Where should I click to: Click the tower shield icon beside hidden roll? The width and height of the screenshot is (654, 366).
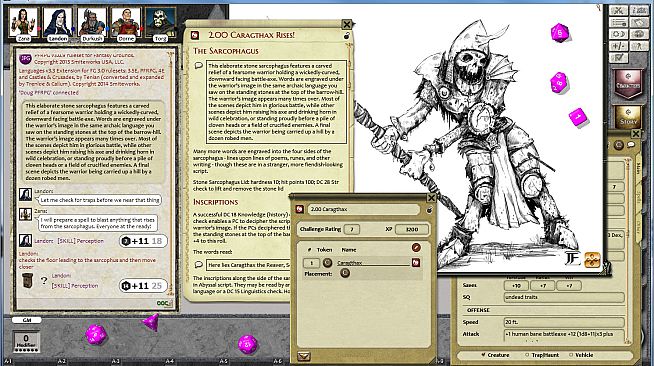click(x=27, y=281)
